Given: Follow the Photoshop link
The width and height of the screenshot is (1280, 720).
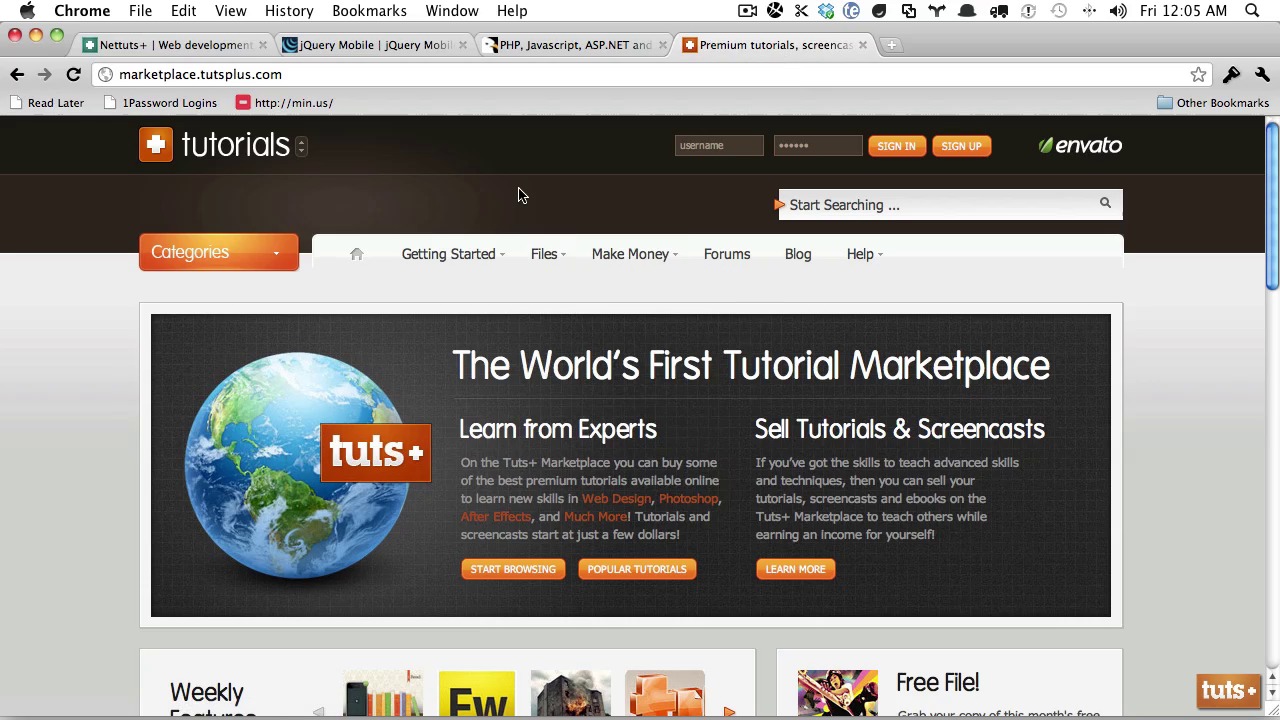Looking at the screenshot, I should click(688, 498).
